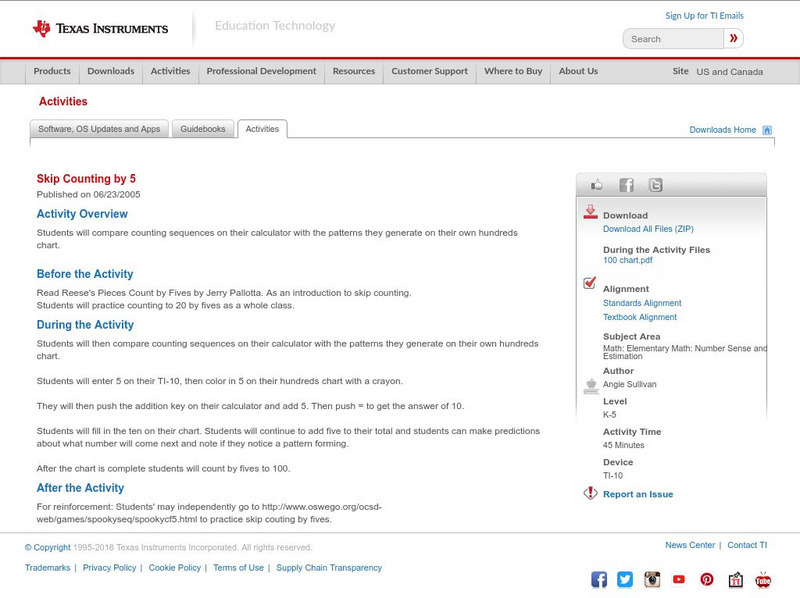Open the Activities navigation menu
This screenshot has width=800, height=598.
tap(170, 71)
